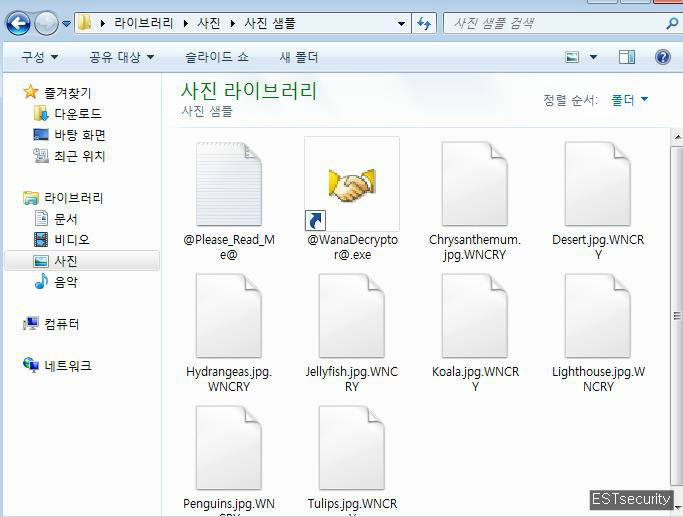Select 라이브러리 in the navigation pane
This screenshot has height=517, width=683.
pos(74,198)
